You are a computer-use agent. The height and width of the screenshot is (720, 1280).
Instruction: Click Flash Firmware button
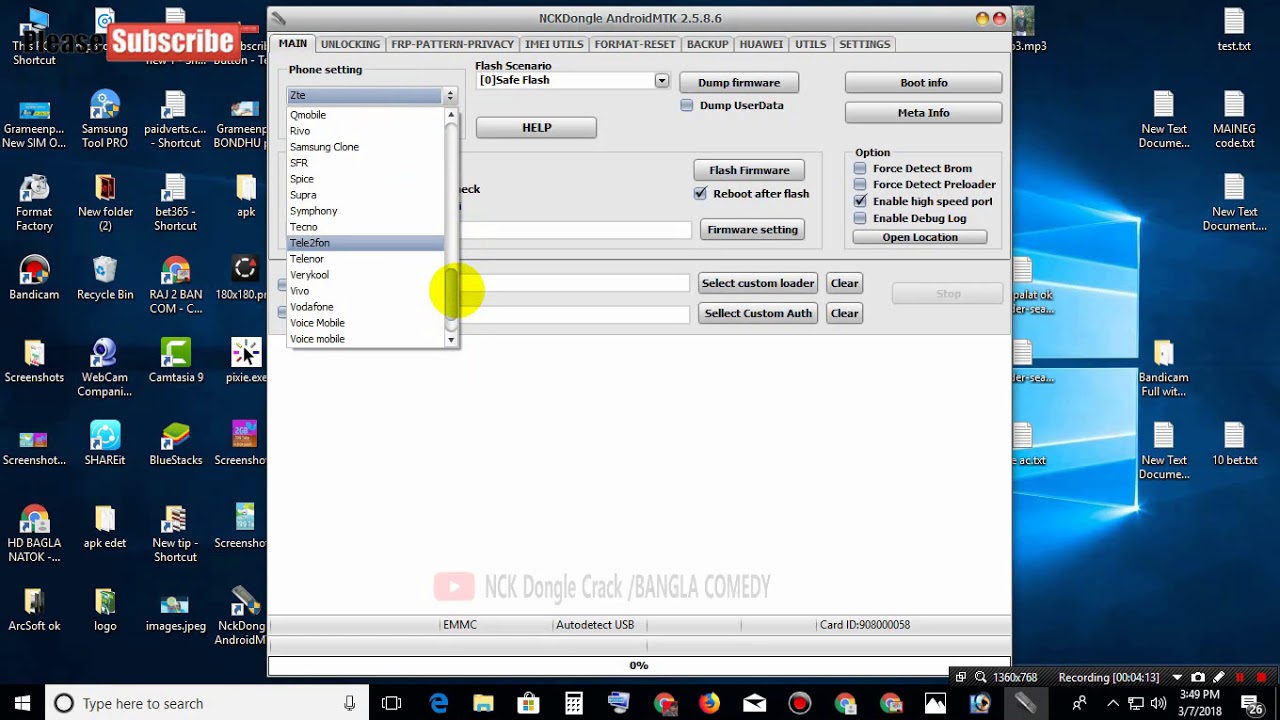(749, 170)
